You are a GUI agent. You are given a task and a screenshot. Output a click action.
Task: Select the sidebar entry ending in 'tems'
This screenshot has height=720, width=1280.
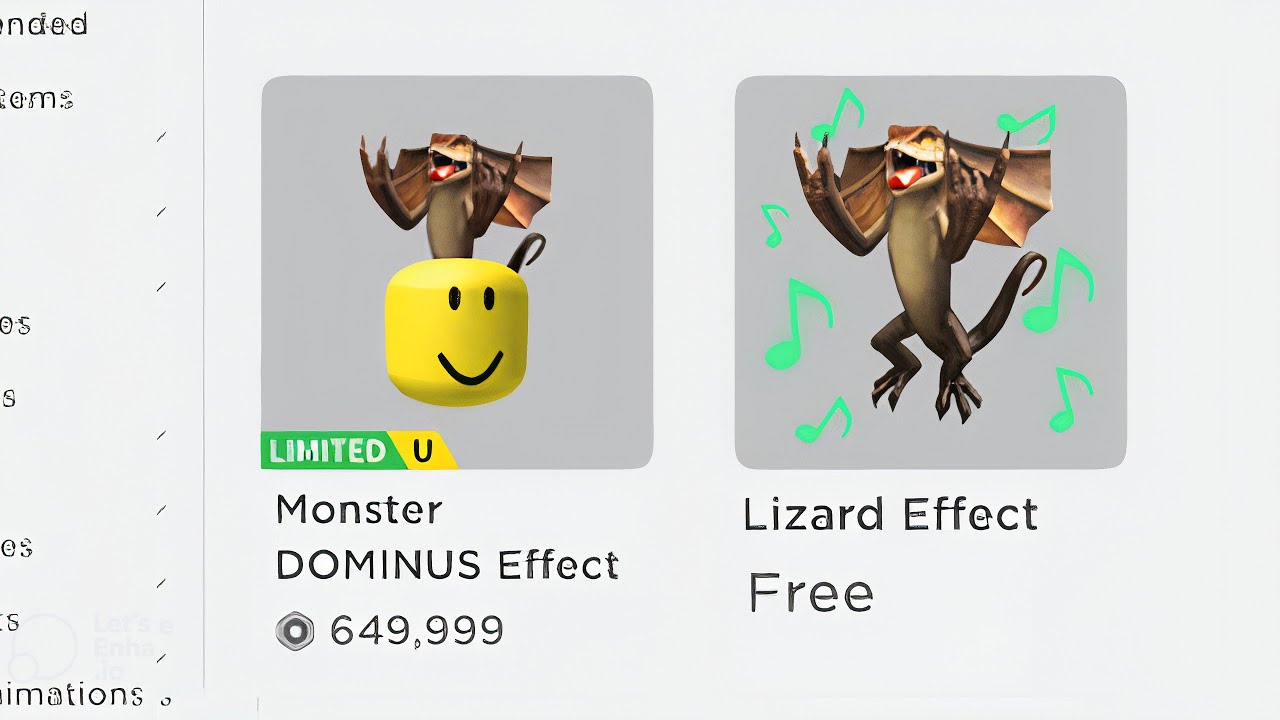tap(37, 99)
